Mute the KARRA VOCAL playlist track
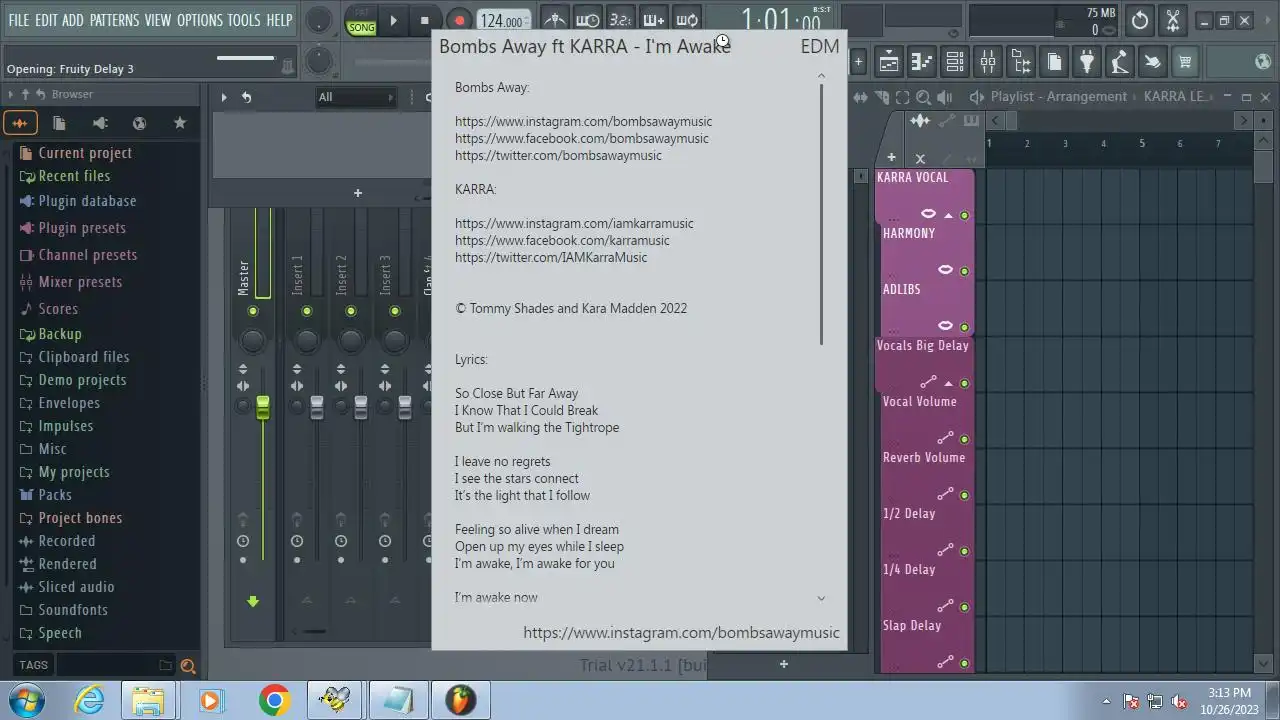This screenshot has height=720, width=1280. 964,216
